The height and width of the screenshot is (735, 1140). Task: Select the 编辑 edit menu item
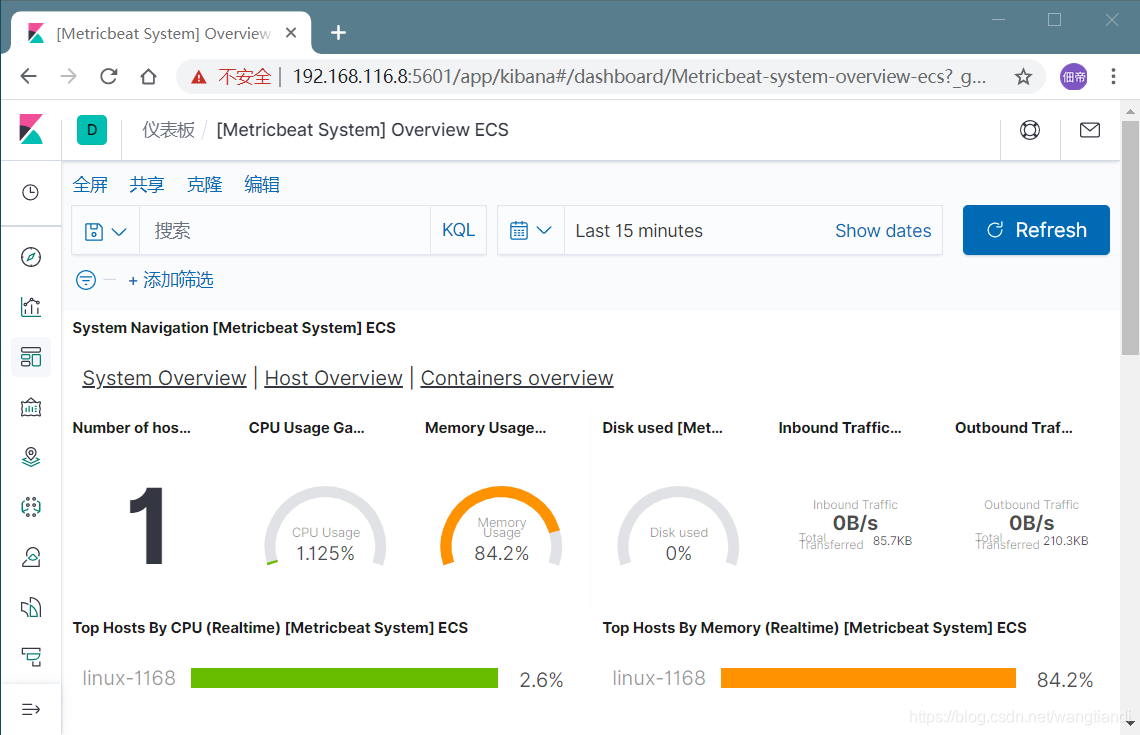pyautogui.click(x=262, y=185)
